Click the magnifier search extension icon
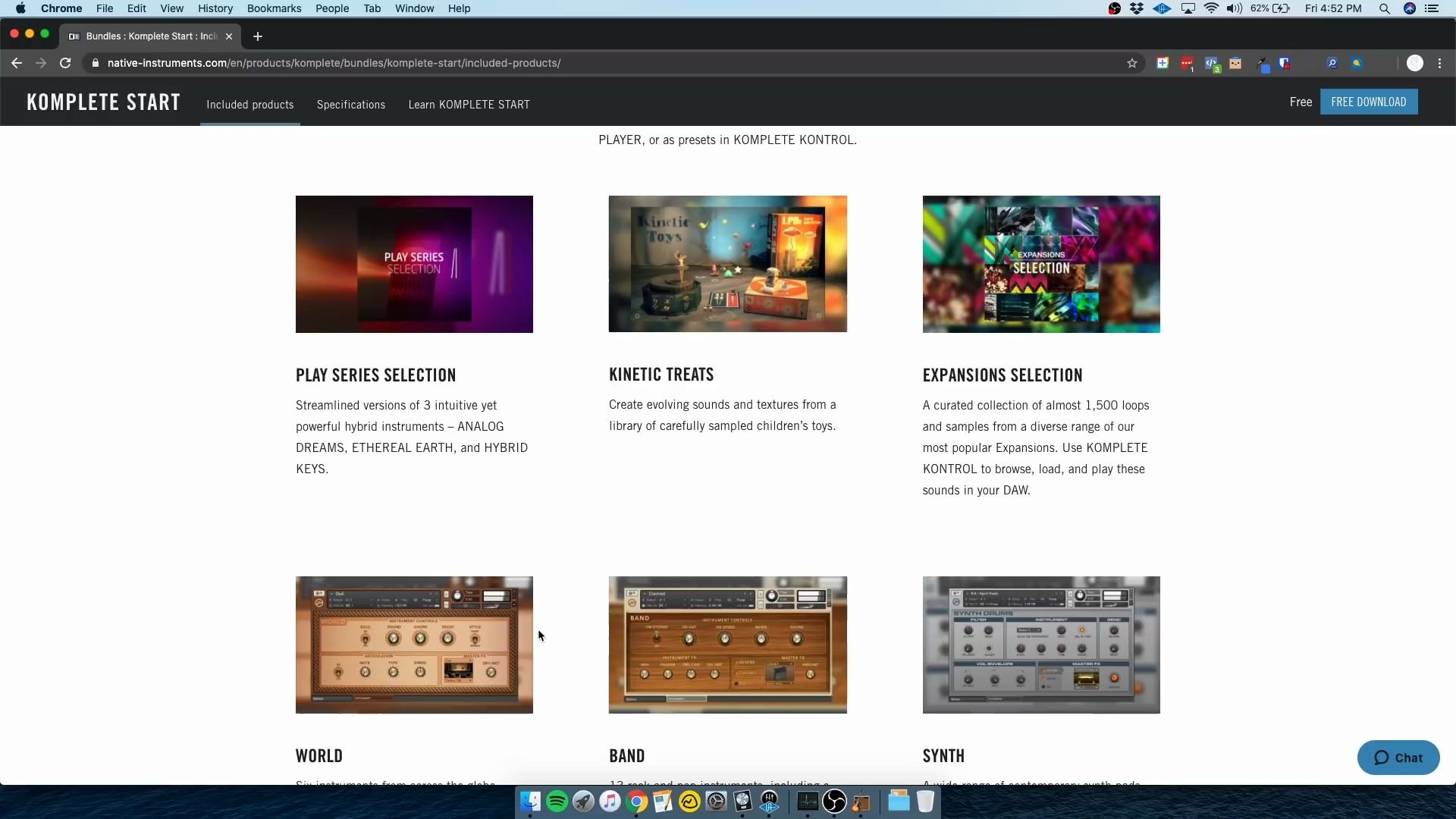Image resolution: width=1456 pixels, height=819 pixels. click(x=1332, y=63)
